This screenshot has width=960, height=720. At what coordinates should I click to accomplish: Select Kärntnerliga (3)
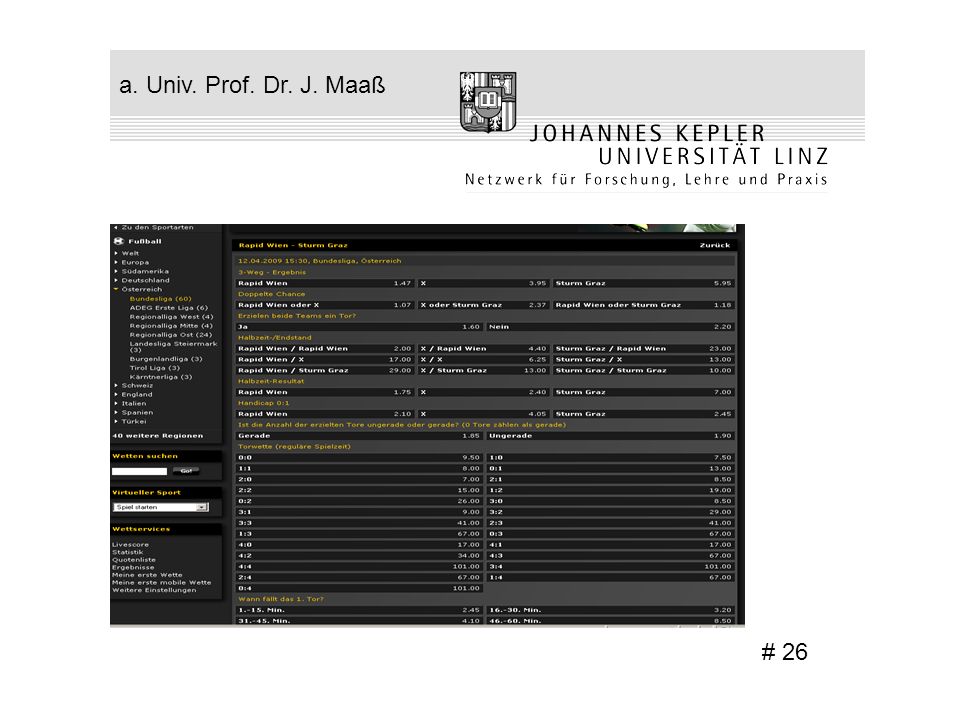pyautogui.click(x=161, y=377)
